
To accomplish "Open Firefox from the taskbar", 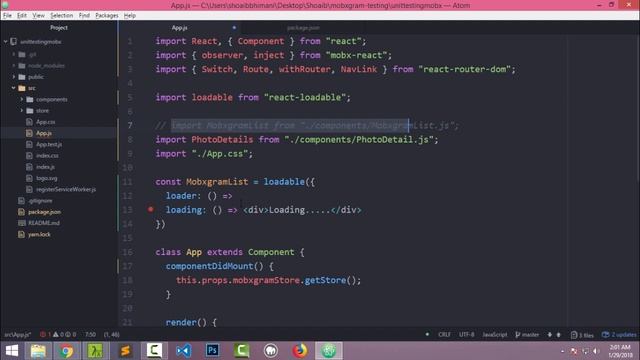I will click(300, 351).
